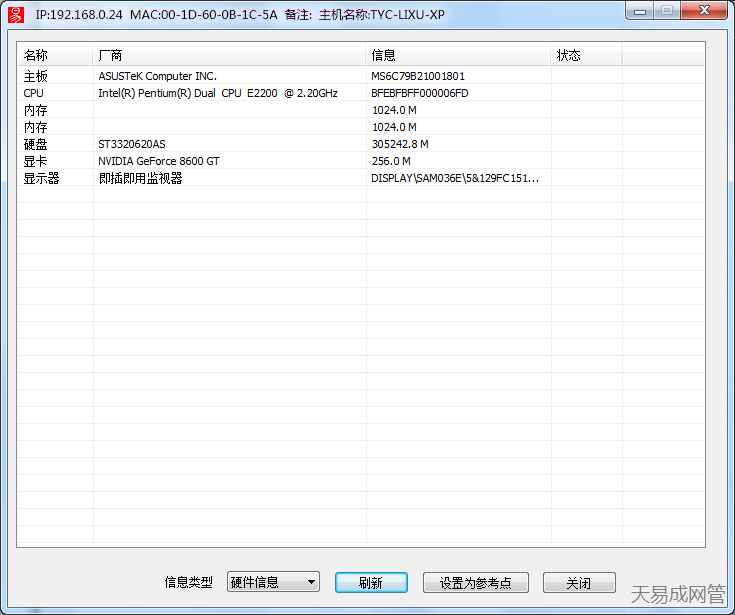Select the first 内存 row
735x615 pixels.
[36, 110]
